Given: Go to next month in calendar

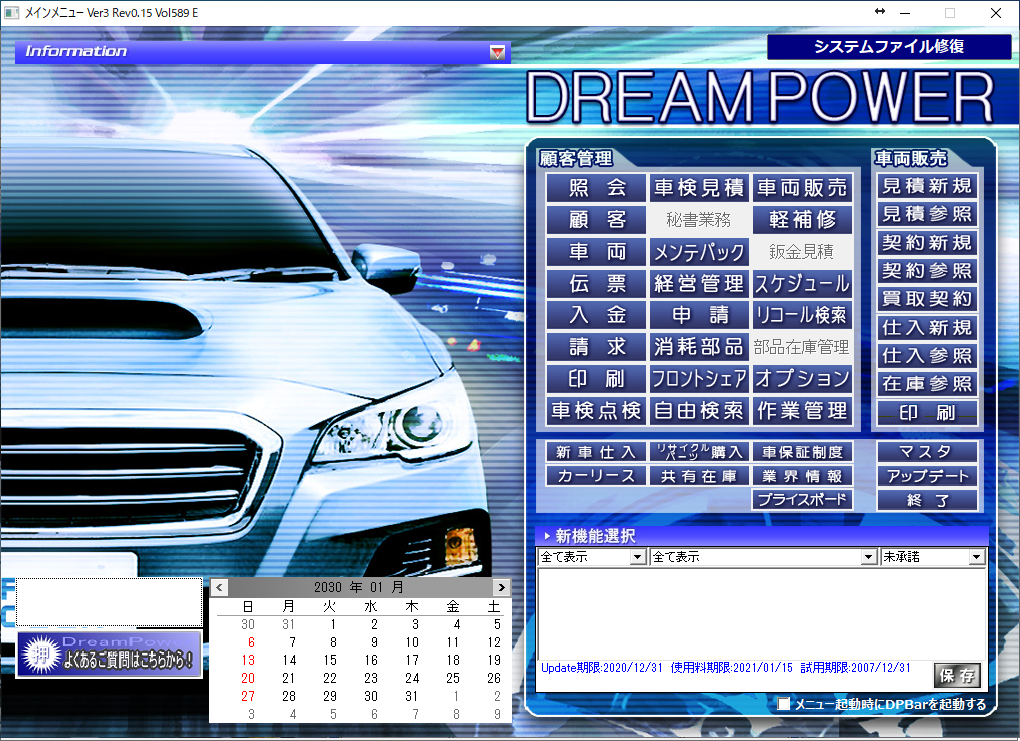Looking at the screenshot, I should click(x=501, y=587).
